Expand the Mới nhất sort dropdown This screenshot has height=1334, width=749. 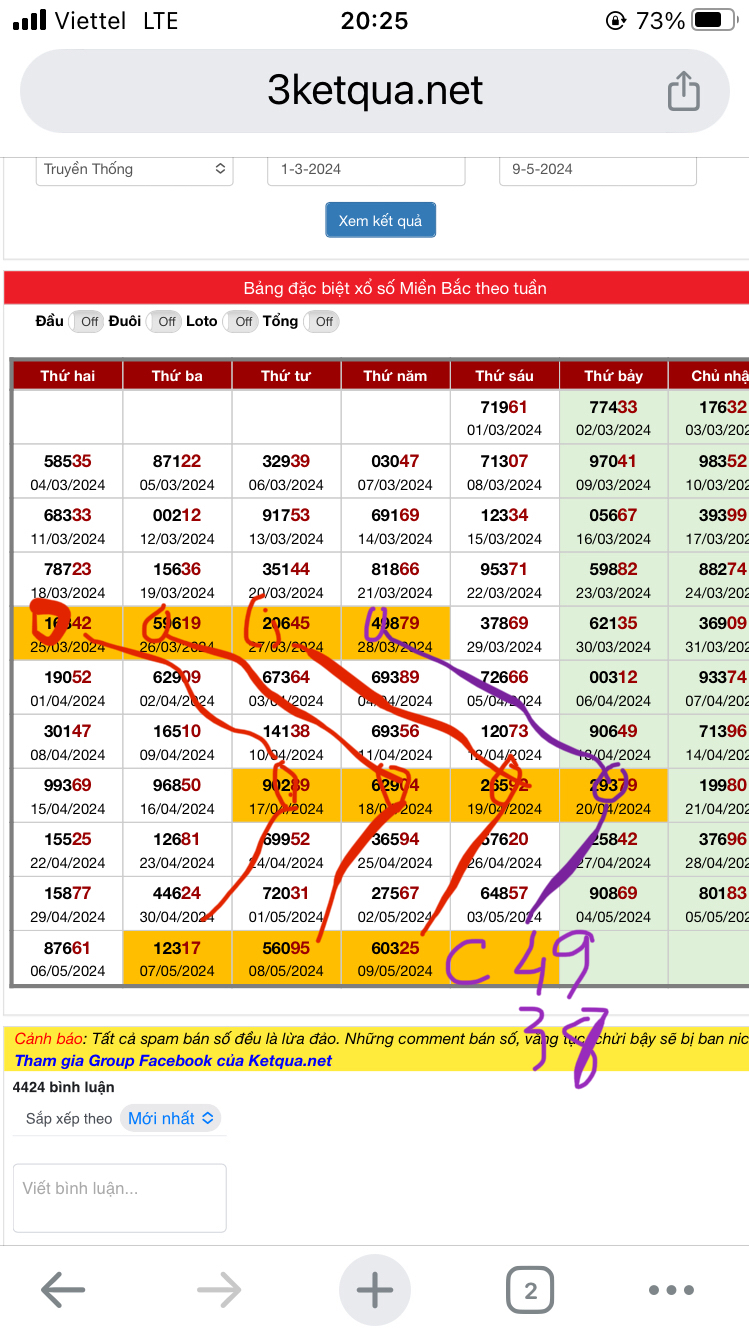point(171,1118)
